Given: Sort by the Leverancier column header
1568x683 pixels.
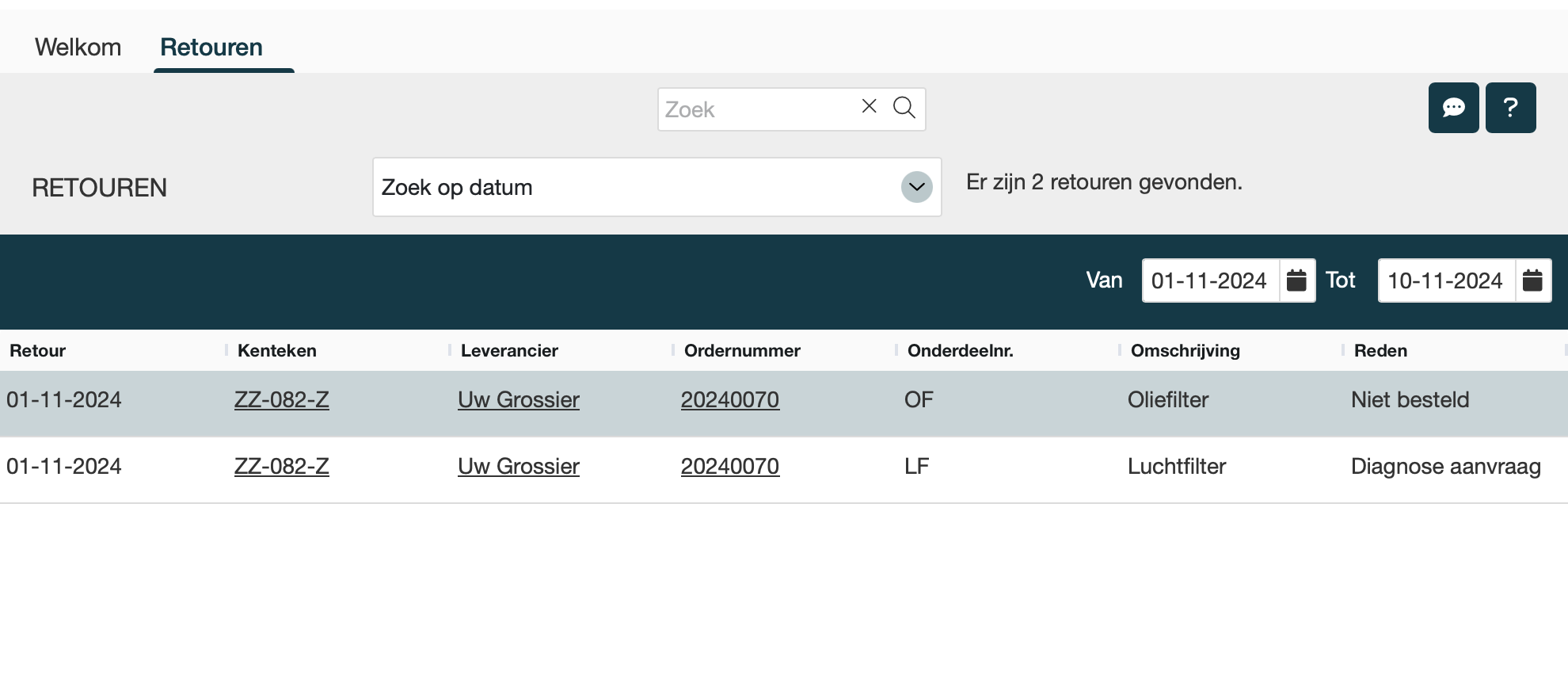Looking at the screenshot, I should pos(509,351).
